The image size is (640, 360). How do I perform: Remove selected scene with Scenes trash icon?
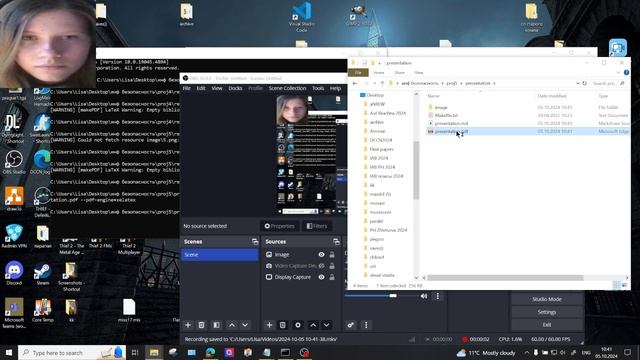click(x=201, y=325)
